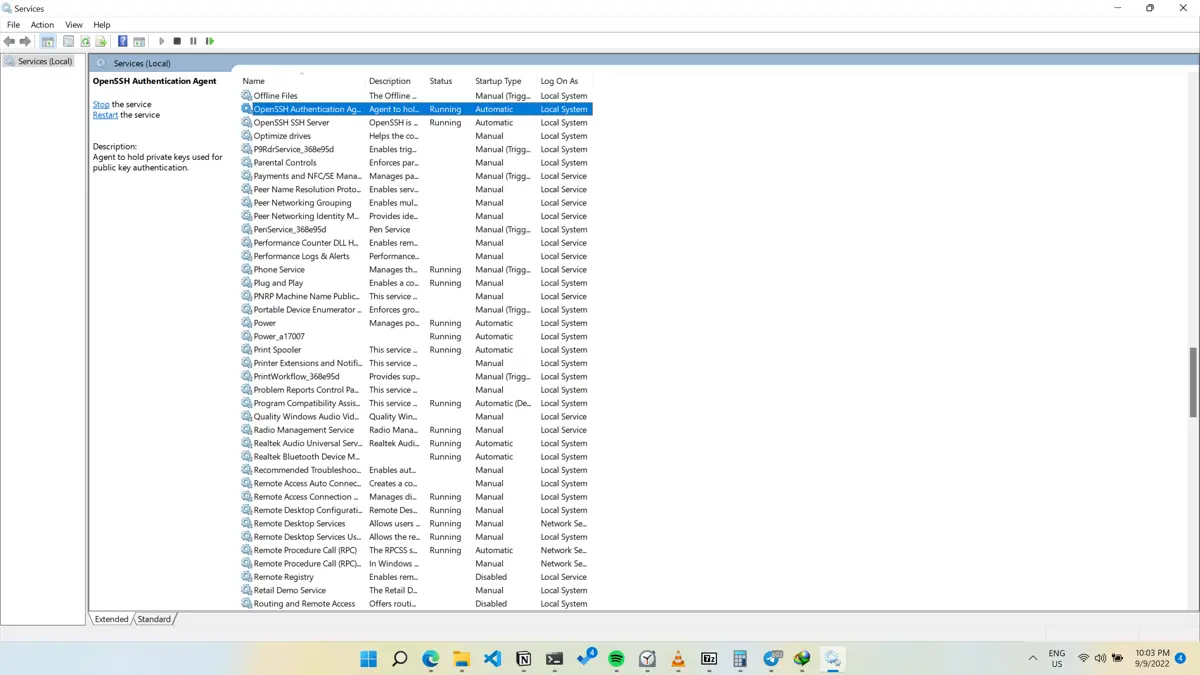Sort by the Log On As column header
This screenshot has width=1200, height=675.
(565, 81)
